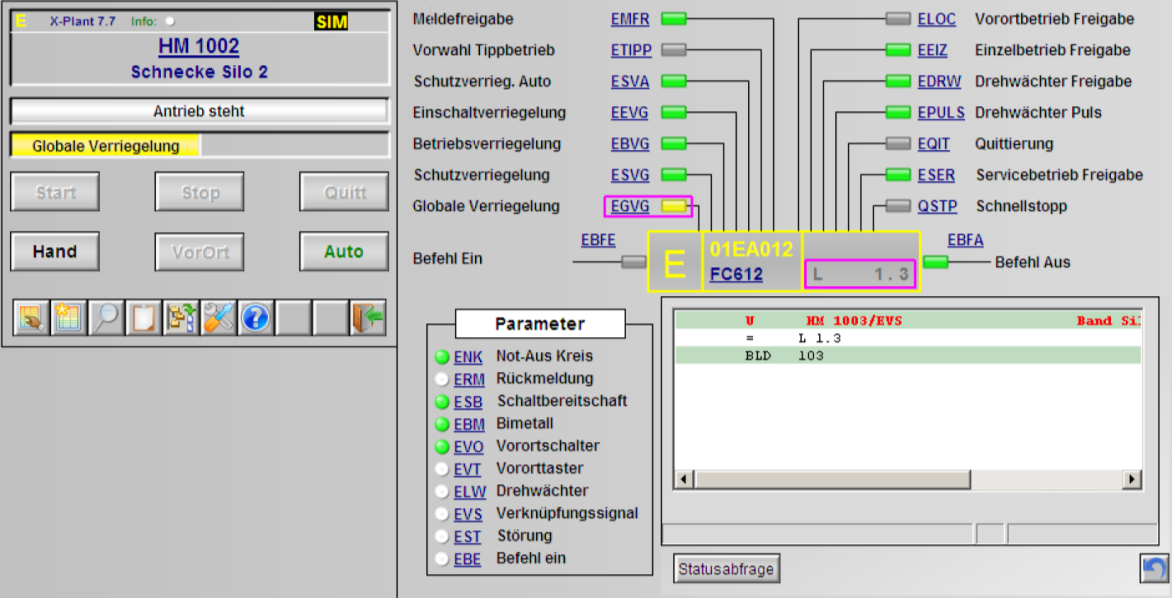
Task: Open the EBFE link
Action: click(598, 240)
